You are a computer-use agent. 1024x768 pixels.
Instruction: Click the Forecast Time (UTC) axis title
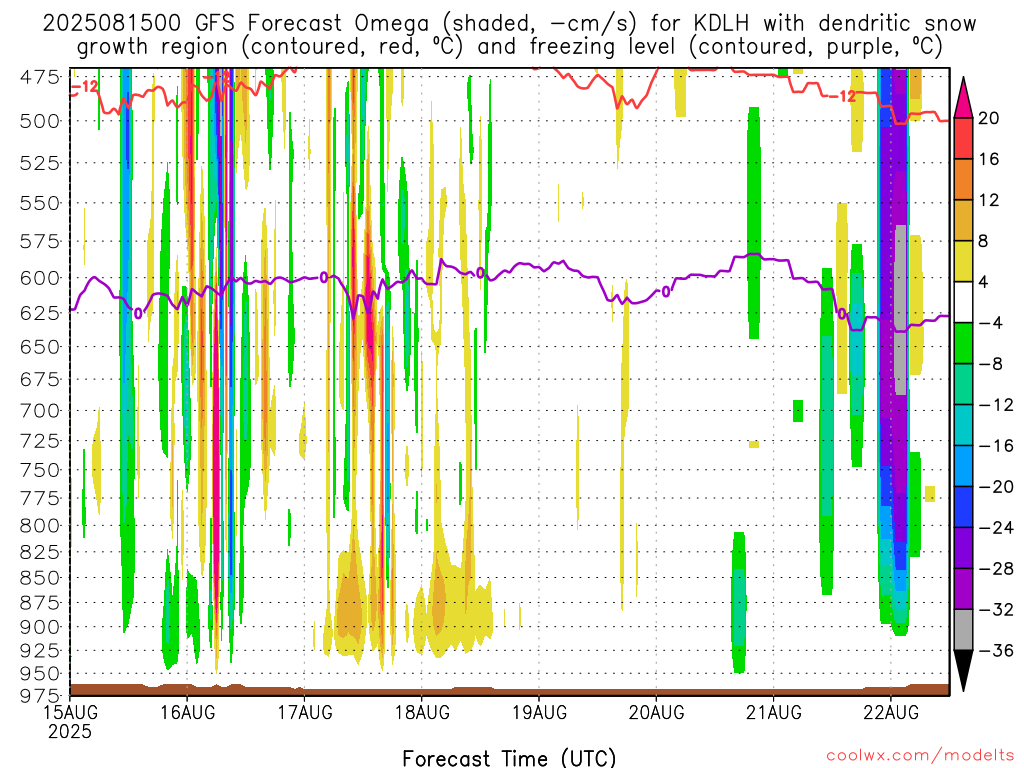pos(509,758)
